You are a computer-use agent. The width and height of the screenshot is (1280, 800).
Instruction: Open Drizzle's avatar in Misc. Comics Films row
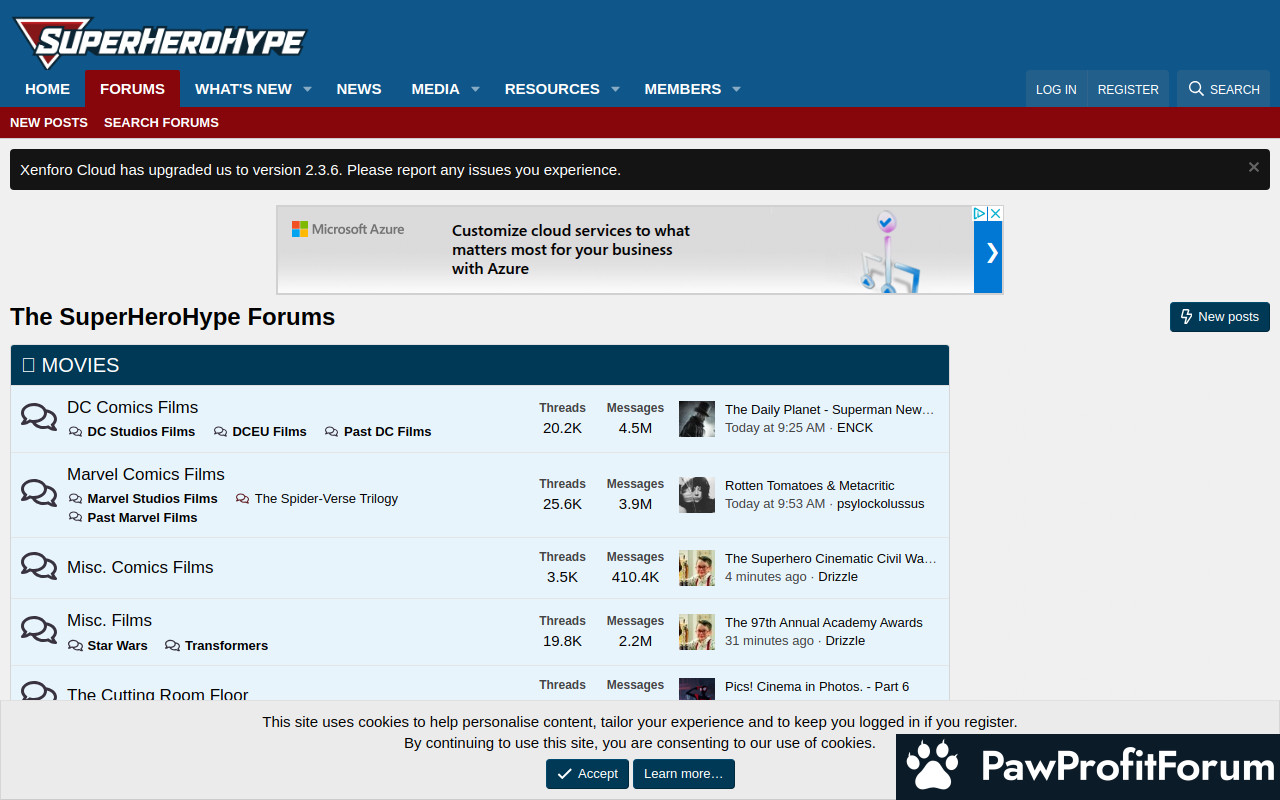click(697, 568)
